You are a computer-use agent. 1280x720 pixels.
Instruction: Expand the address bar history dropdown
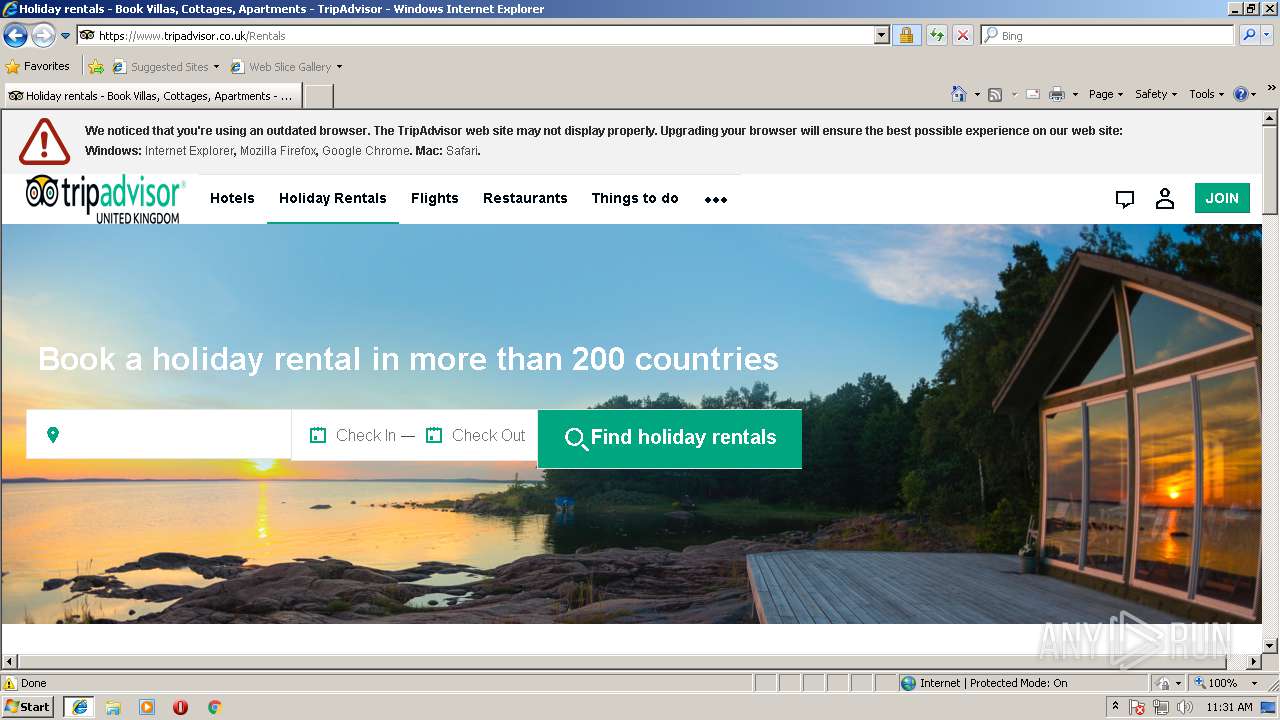coord(881,36)
